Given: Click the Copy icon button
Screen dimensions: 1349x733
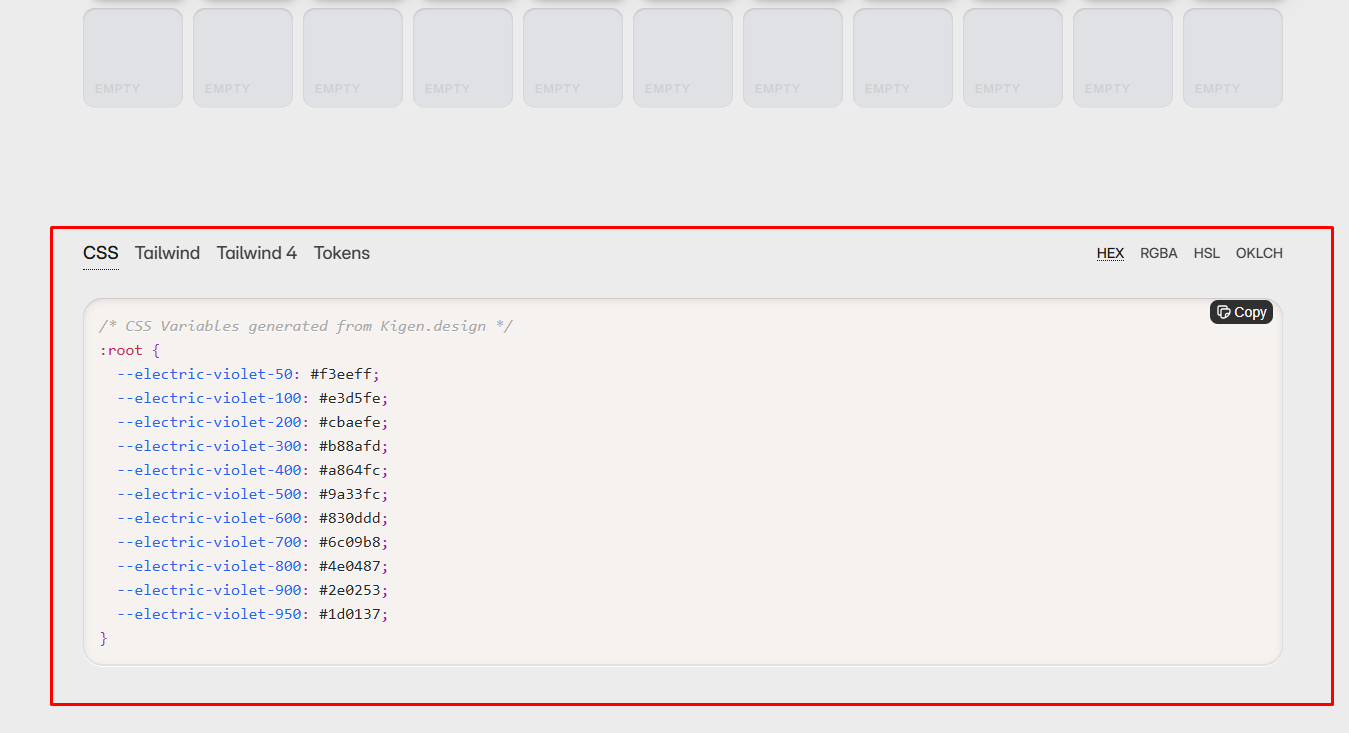Looking at the screenshot, I should click(1241, 312).
